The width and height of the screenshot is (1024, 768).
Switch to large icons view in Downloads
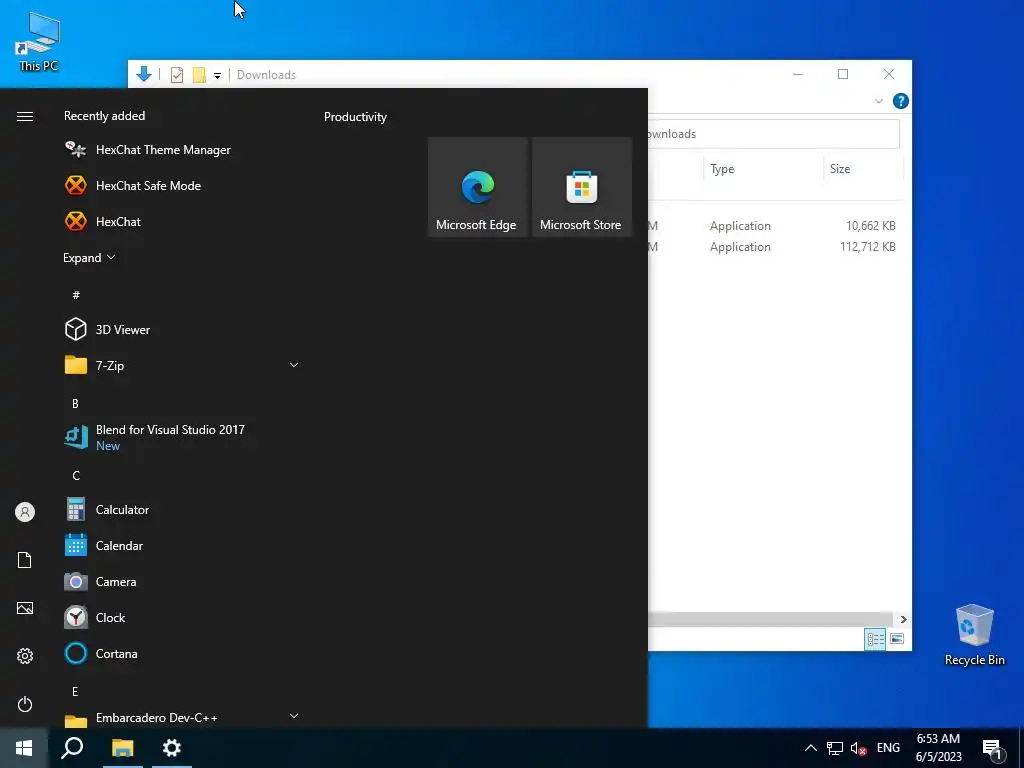[897, 639]
